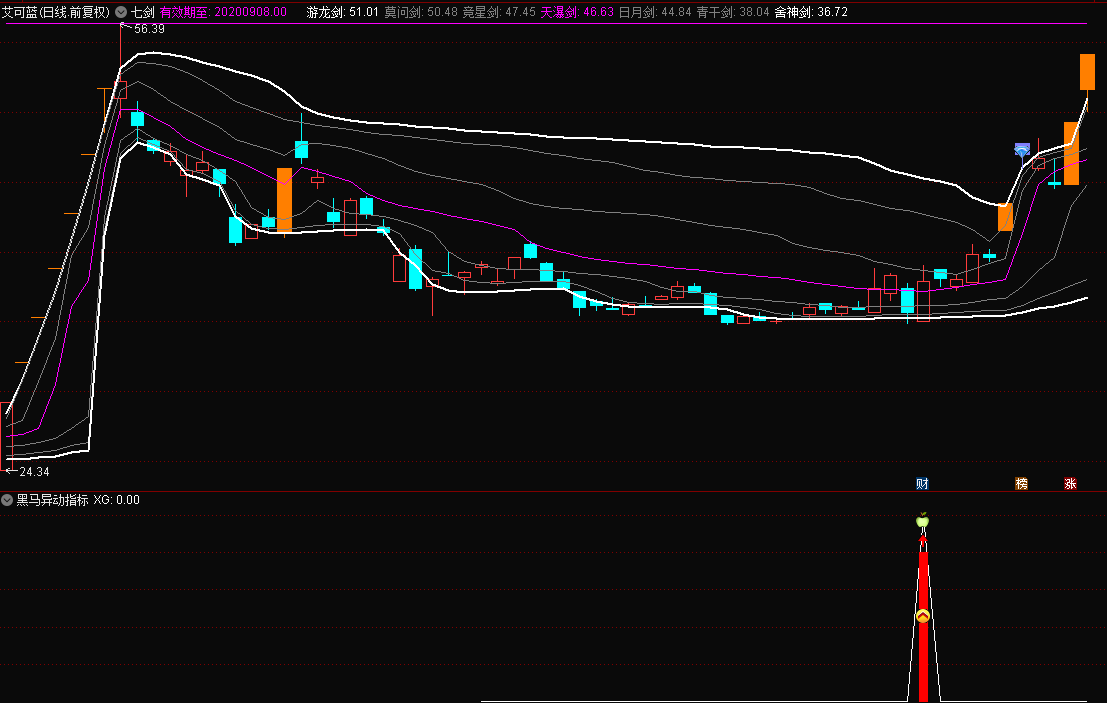Expand the 黑马异动指标 indicator dropdown

point(7,500)
